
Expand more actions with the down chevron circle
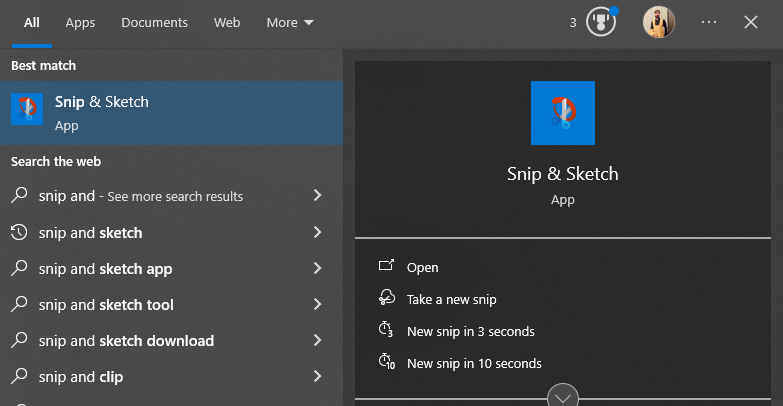click(x=563, y=397)
